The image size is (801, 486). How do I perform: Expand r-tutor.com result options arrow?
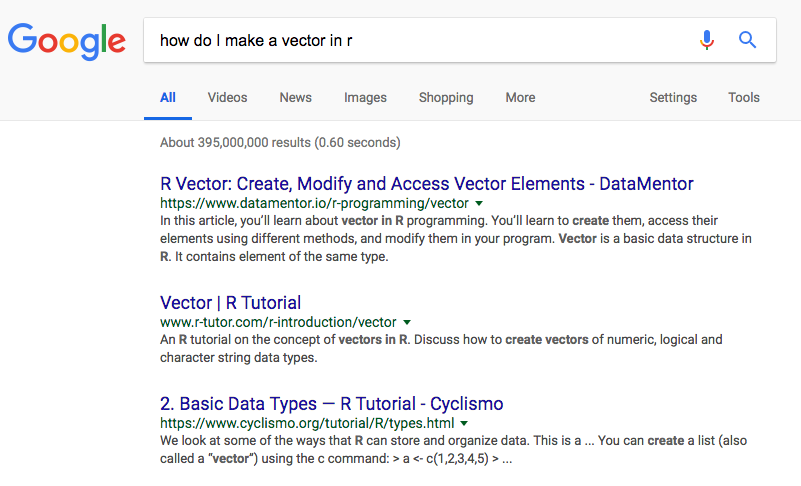406,322
